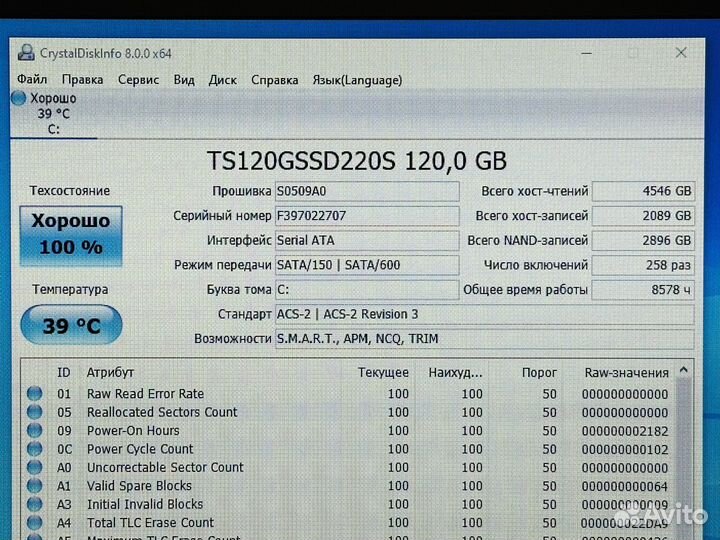This screenshot has height=540, width=720.
Task: Click status orb for Raw Read Error Rate
Action: pyautogui.click(x=34, y=394)
